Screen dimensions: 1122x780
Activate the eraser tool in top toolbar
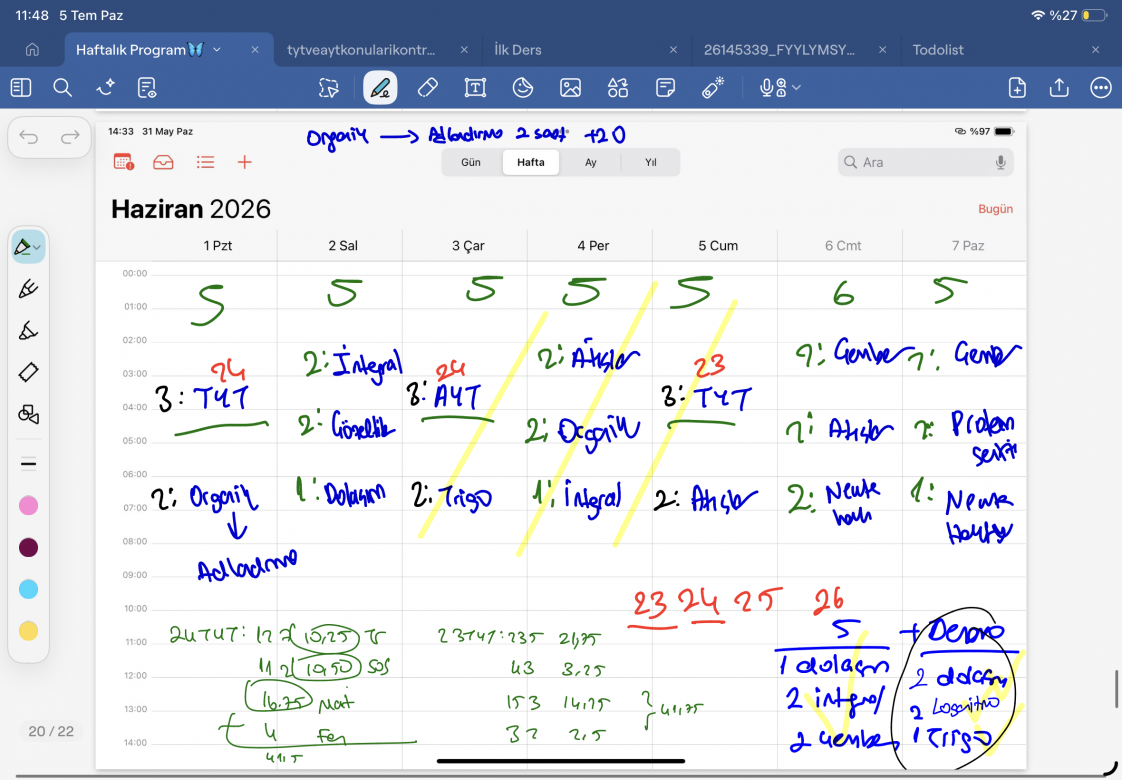coord(427,88)
